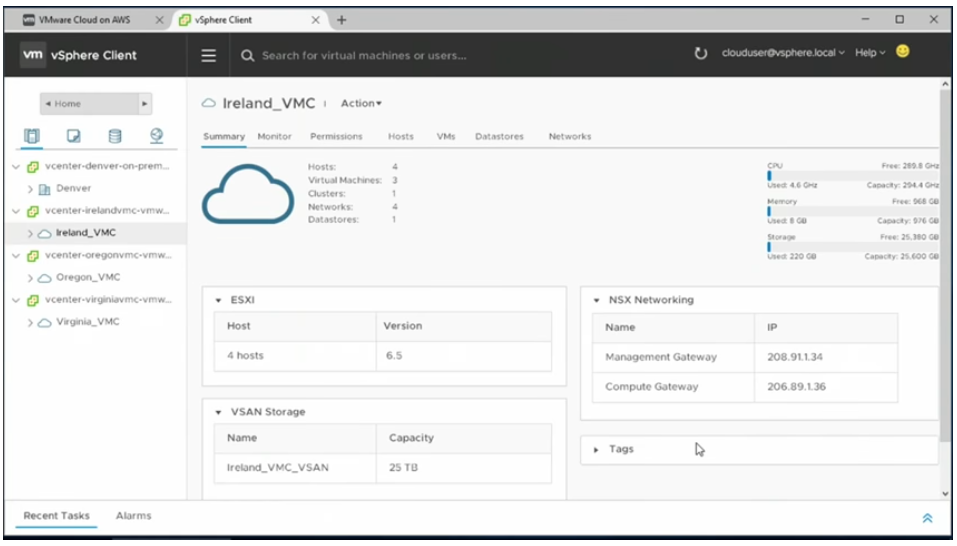The image size is (957, 546).
Task: Click the small cloud icon beside Ireland_VMC title
Action: pos(209,103)
